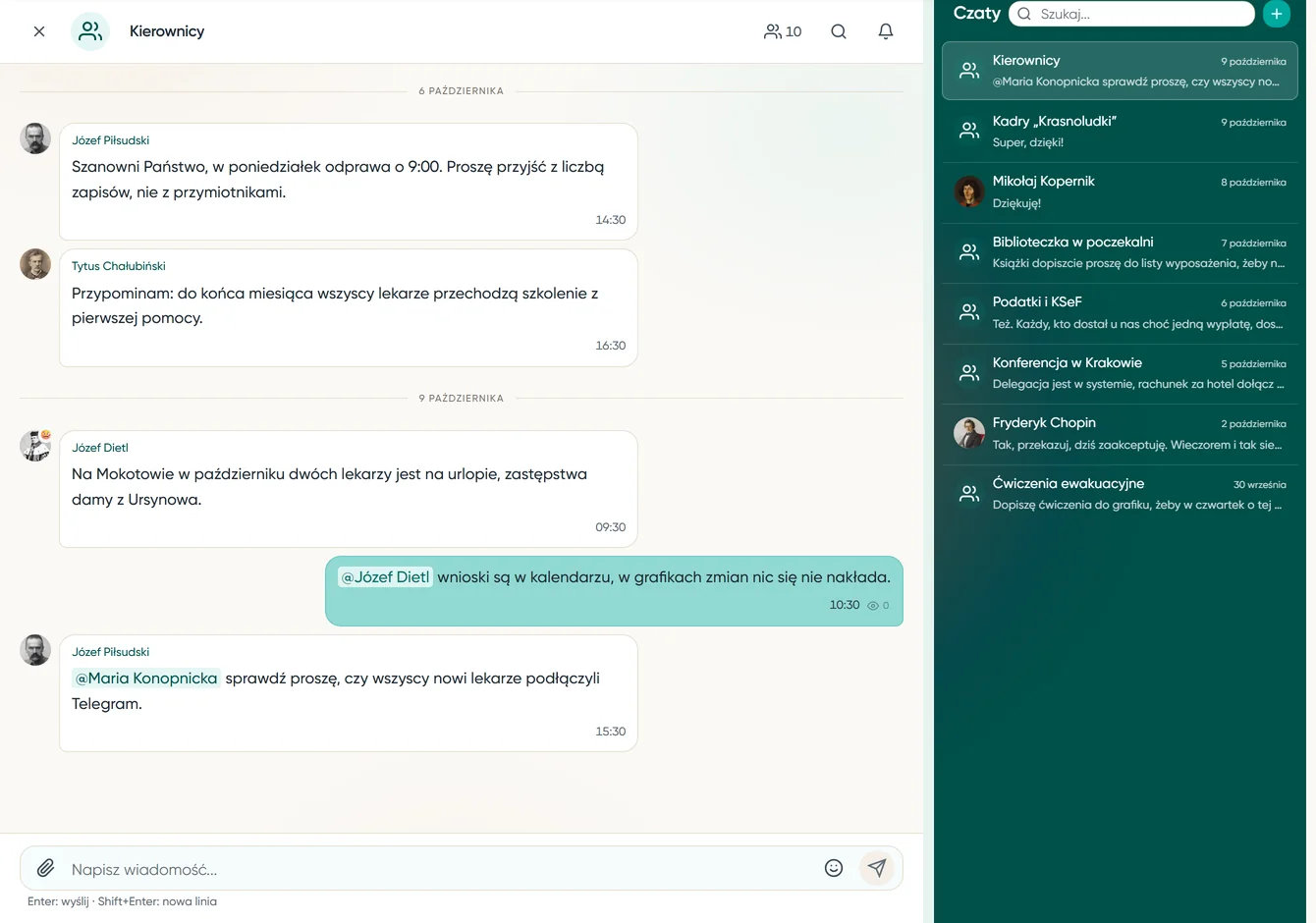Viewport: 1316px width, 923px height.
Task: Open the Fryderyk Chopin chat
Action: [1120, 433]
